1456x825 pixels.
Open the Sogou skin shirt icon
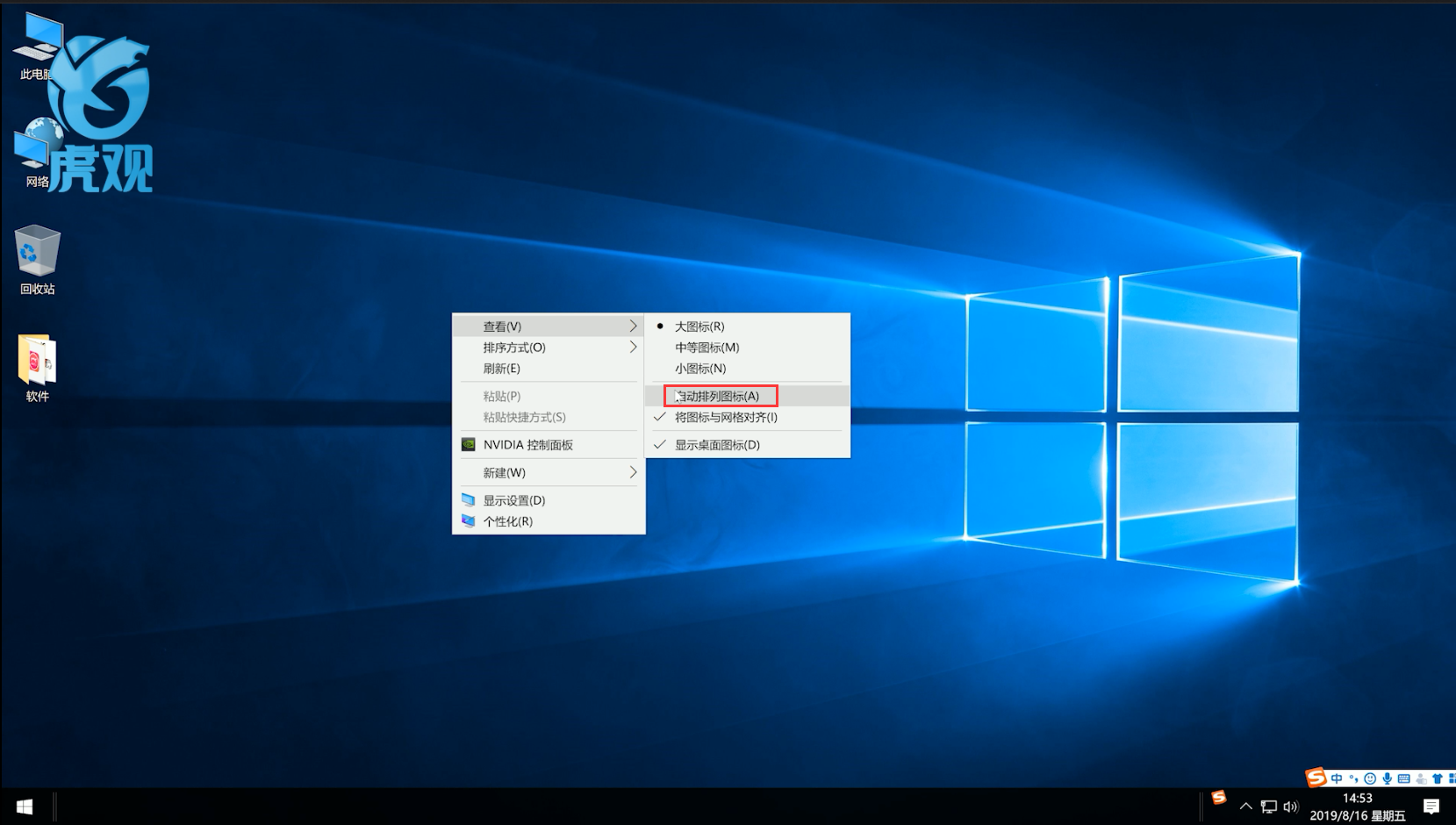click(1438, 778)
